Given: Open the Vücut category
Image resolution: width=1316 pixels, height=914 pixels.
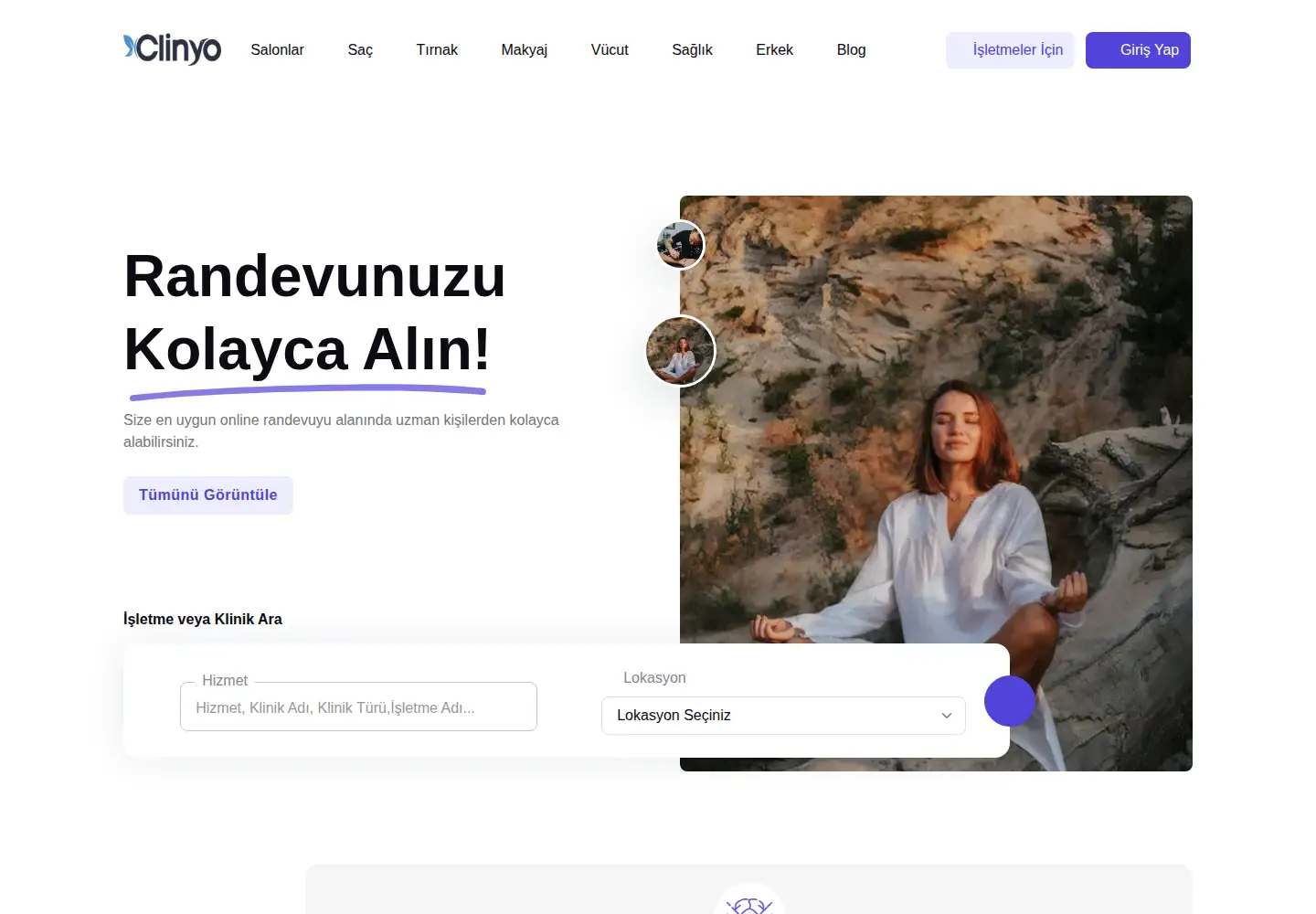Looking at the screenshot, I should 610,50.
